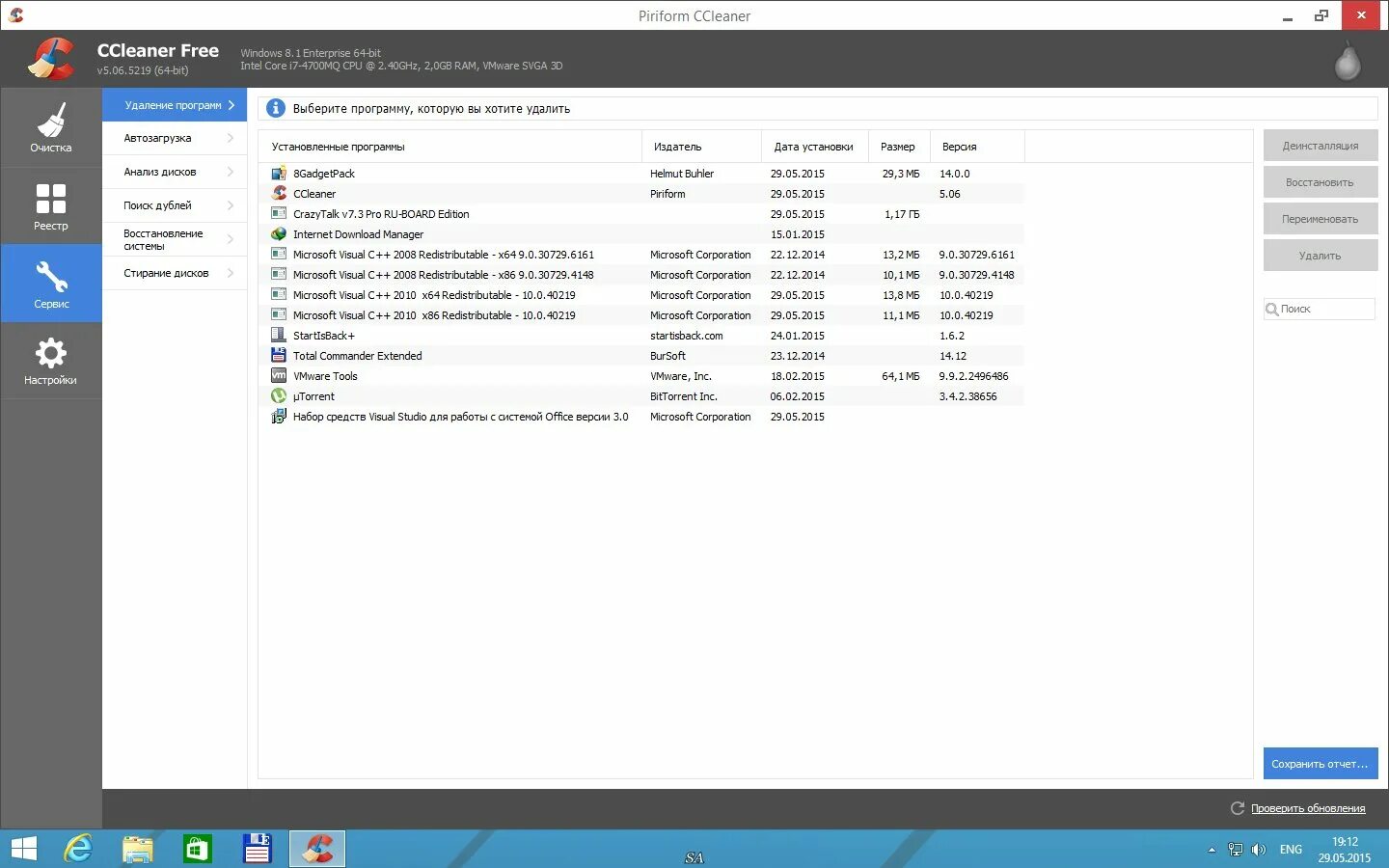
Task: Click the CCleaner logo in header
Action: point(50,59)
